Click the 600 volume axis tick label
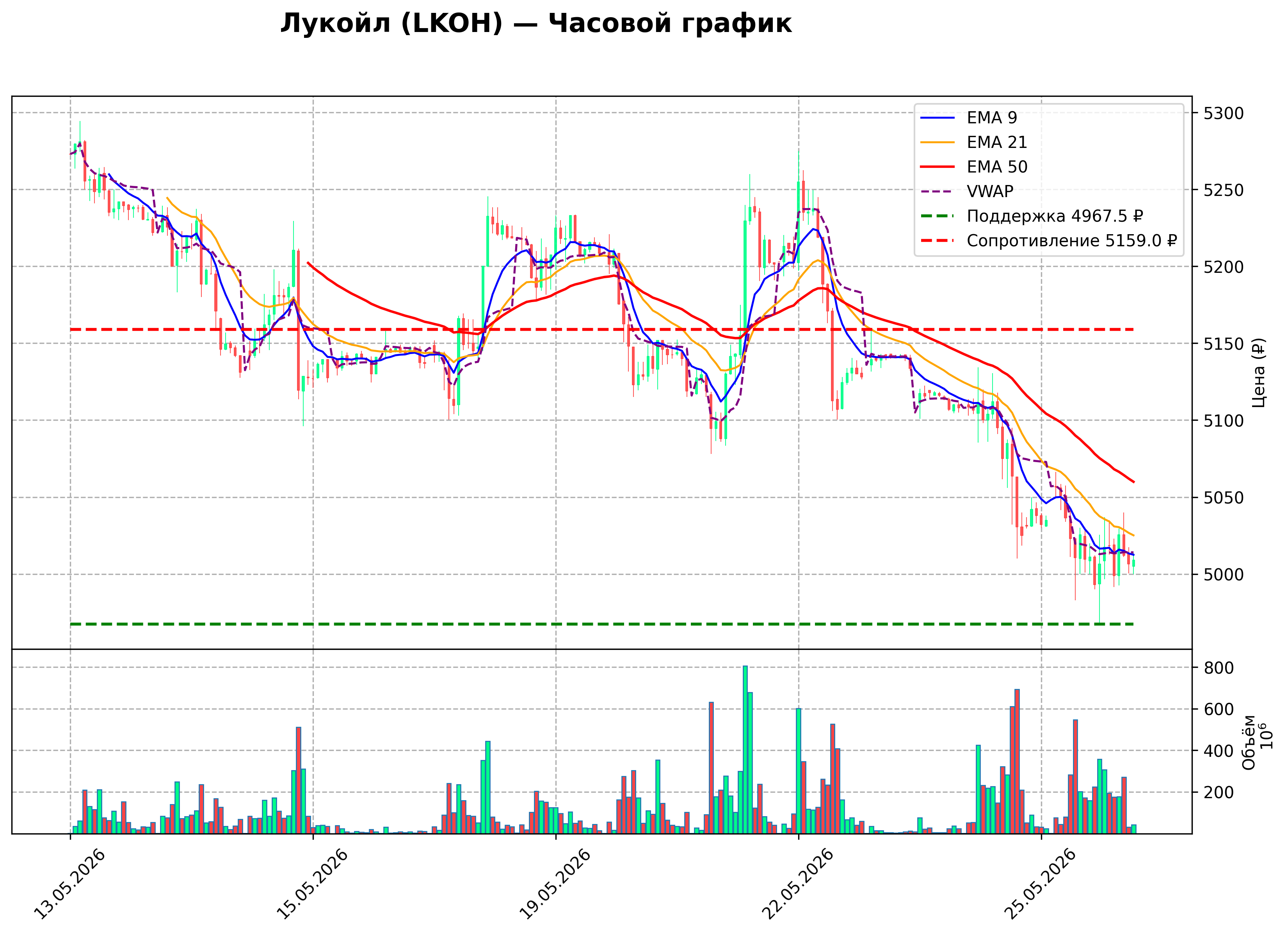1288x934 pixels. [1219, 709]
